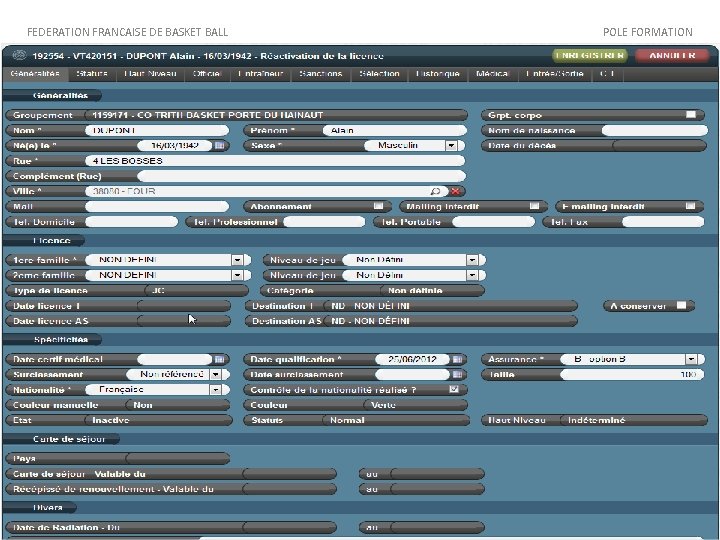Click the Pays field under Carte de séjour
720x540 pixels.
(x=178, y=458)
